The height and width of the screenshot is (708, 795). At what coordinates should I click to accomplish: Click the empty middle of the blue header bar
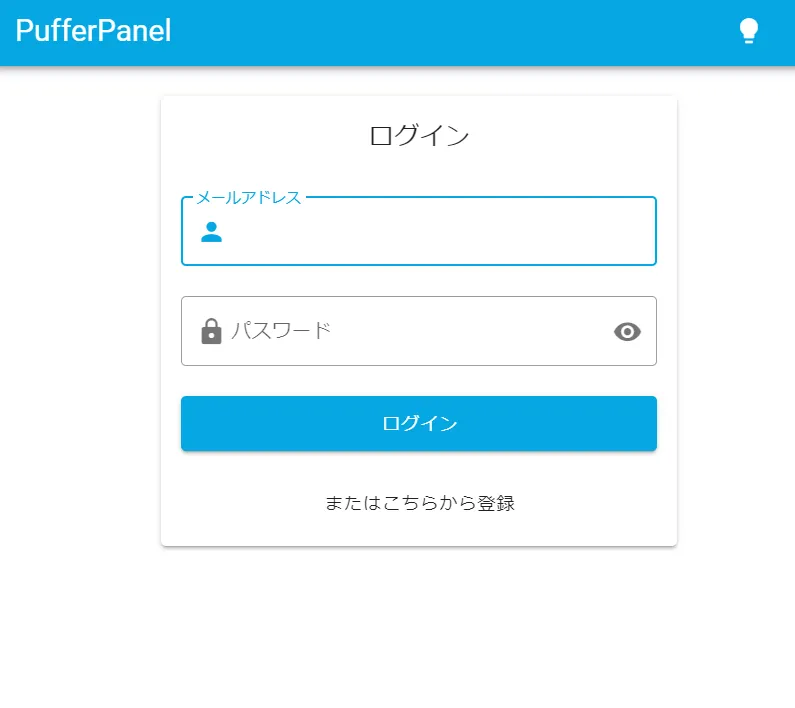coord(450,32)
